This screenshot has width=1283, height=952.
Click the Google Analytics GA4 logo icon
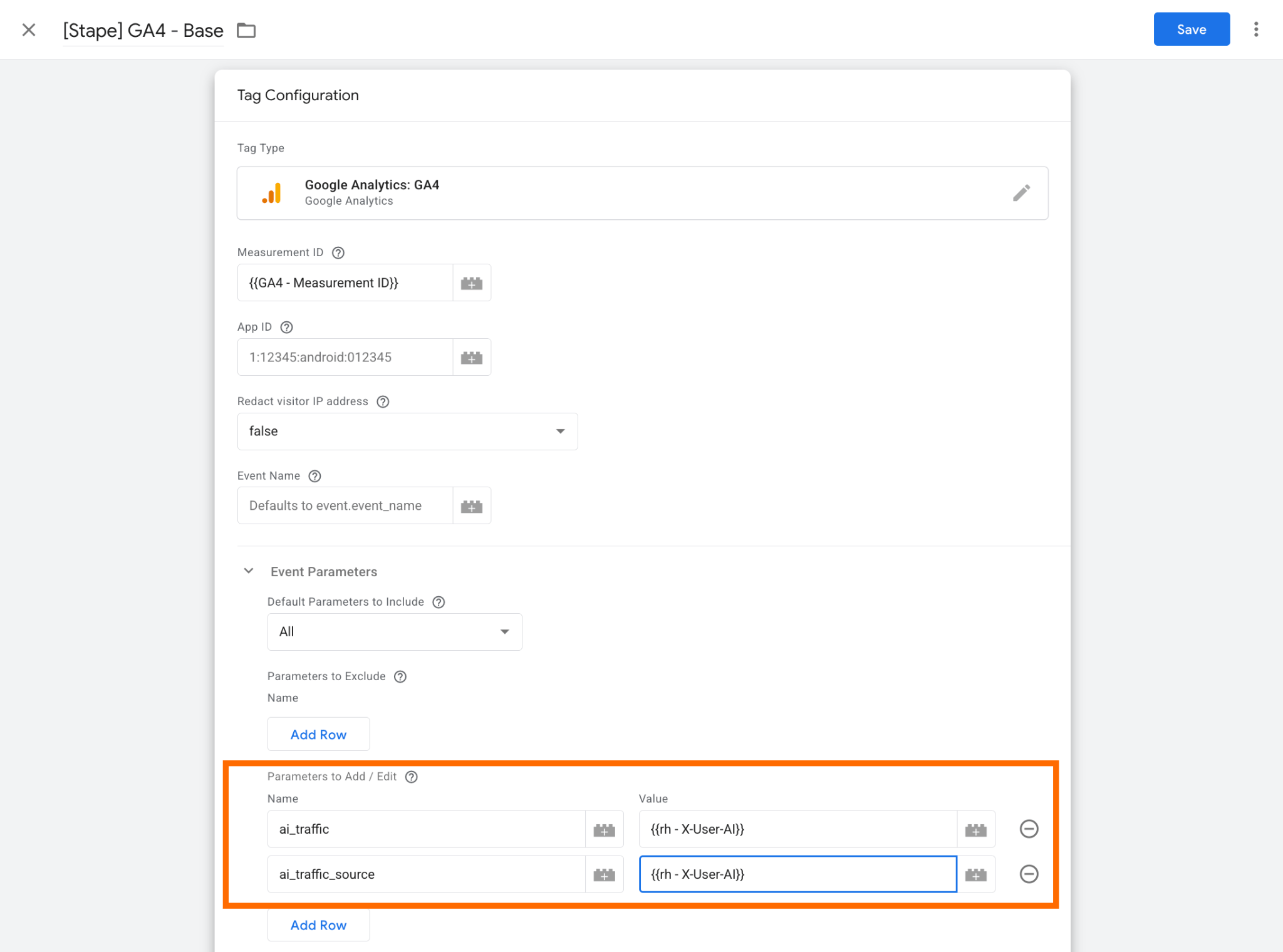[271, 193]
